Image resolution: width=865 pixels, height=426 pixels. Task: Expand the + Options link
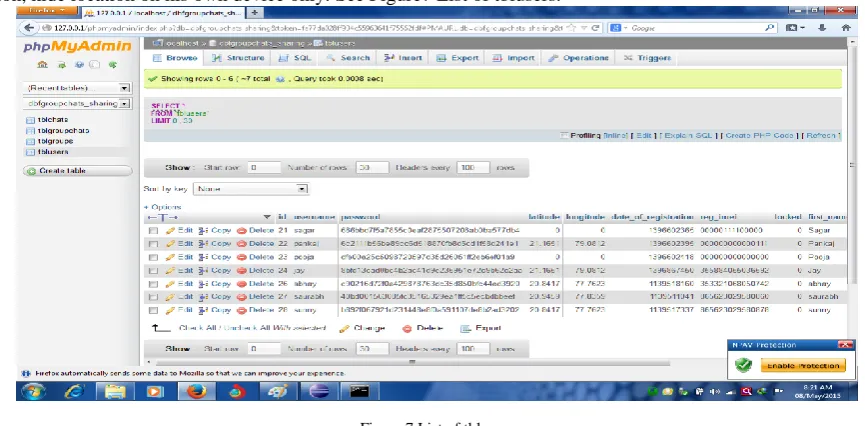click(x=162, y=207)
